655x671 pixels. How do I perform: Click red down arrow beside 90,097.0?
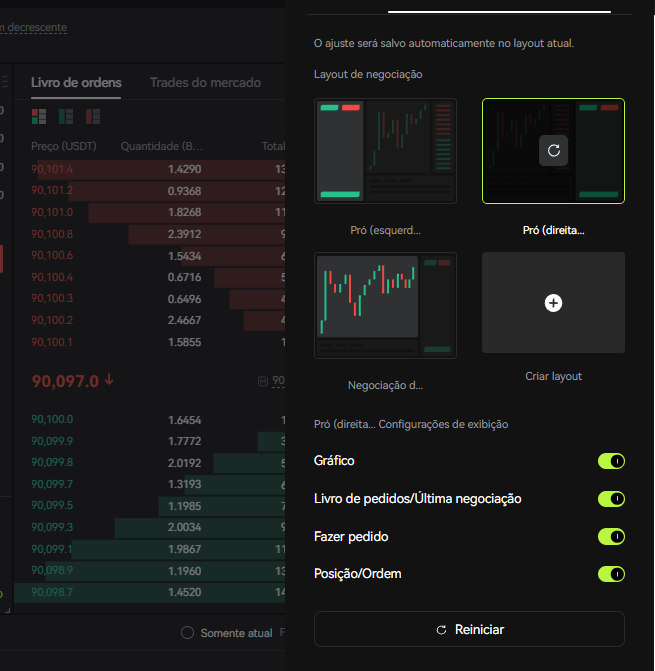click(x=109, y=380)
